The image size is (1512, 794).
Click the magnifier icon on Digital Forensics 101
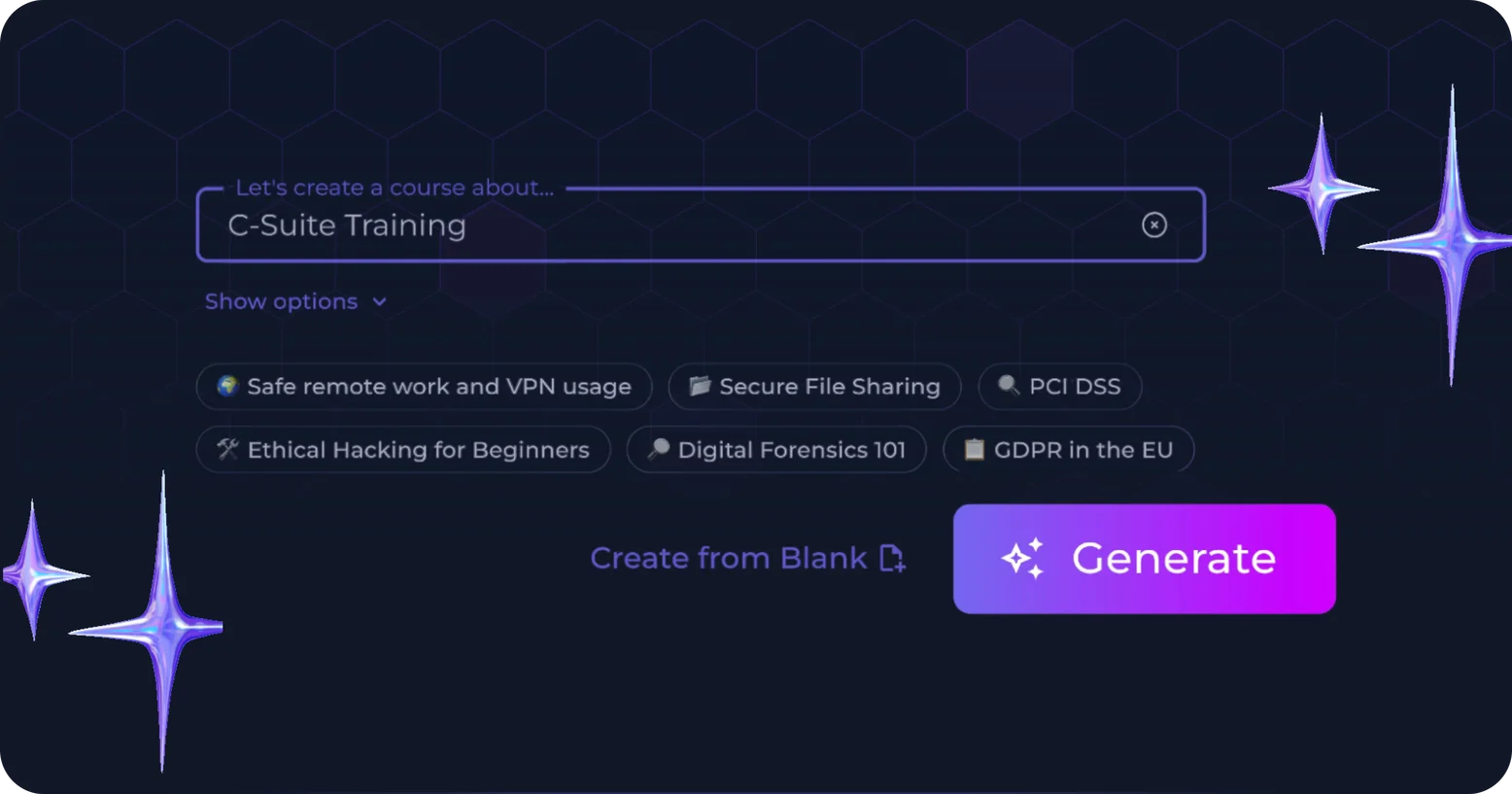[658, 449]
